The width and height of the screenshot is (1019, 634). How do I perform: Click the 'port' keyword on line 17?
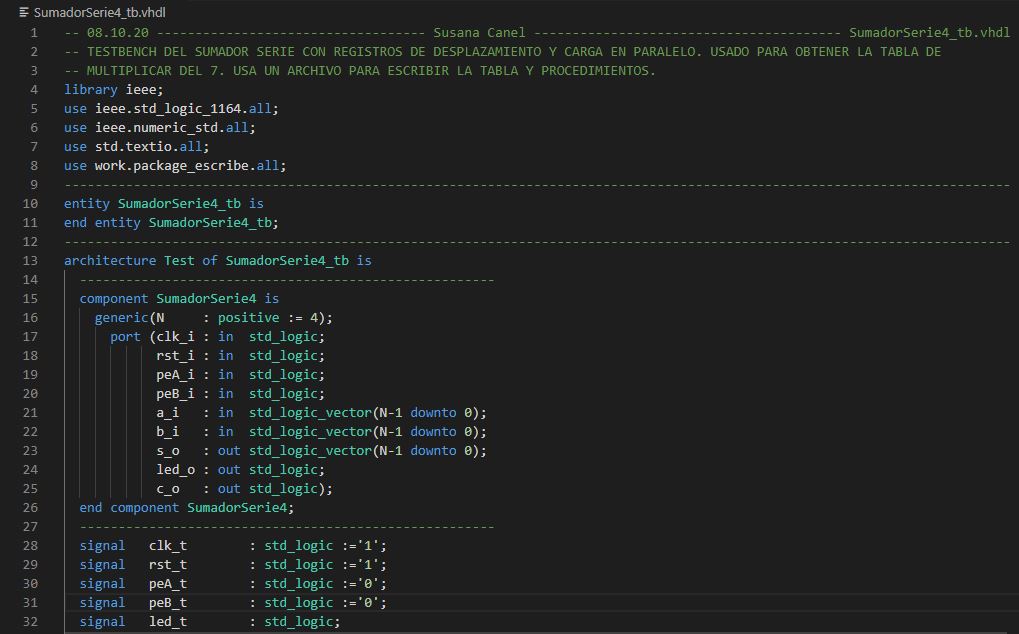[x=125, y=336]
